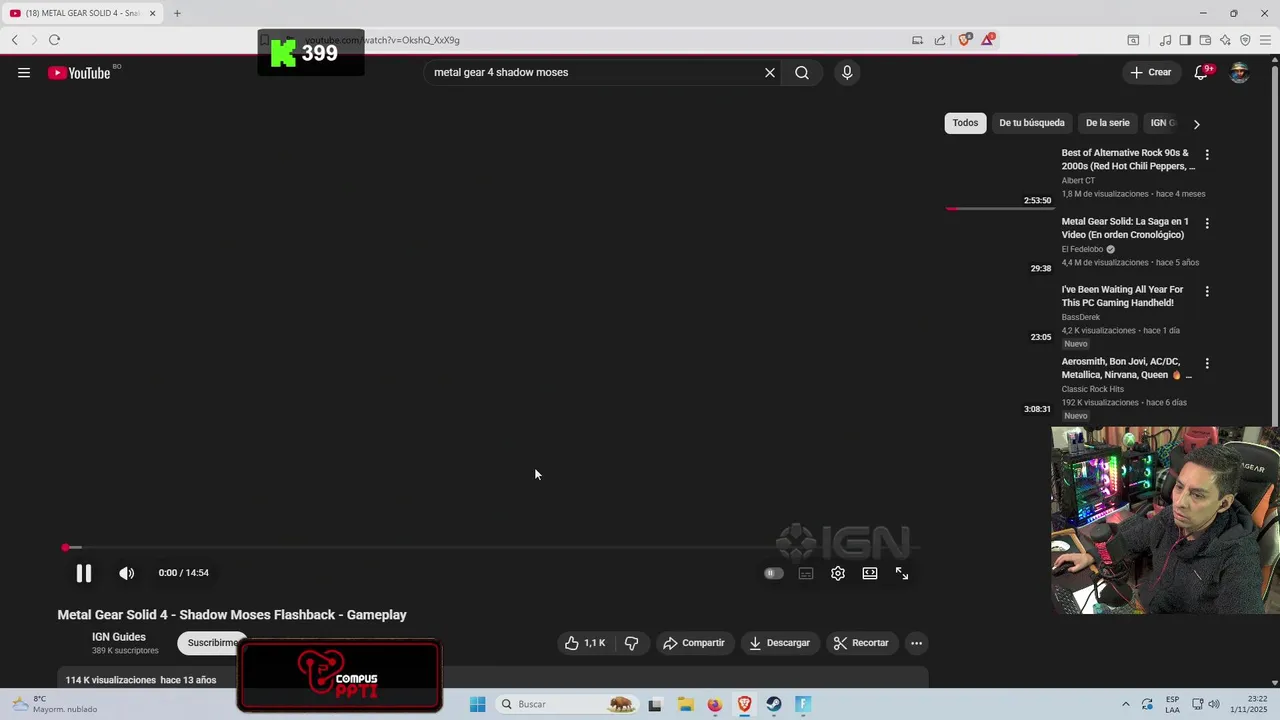Open the browser main menu

[1265, 40]
